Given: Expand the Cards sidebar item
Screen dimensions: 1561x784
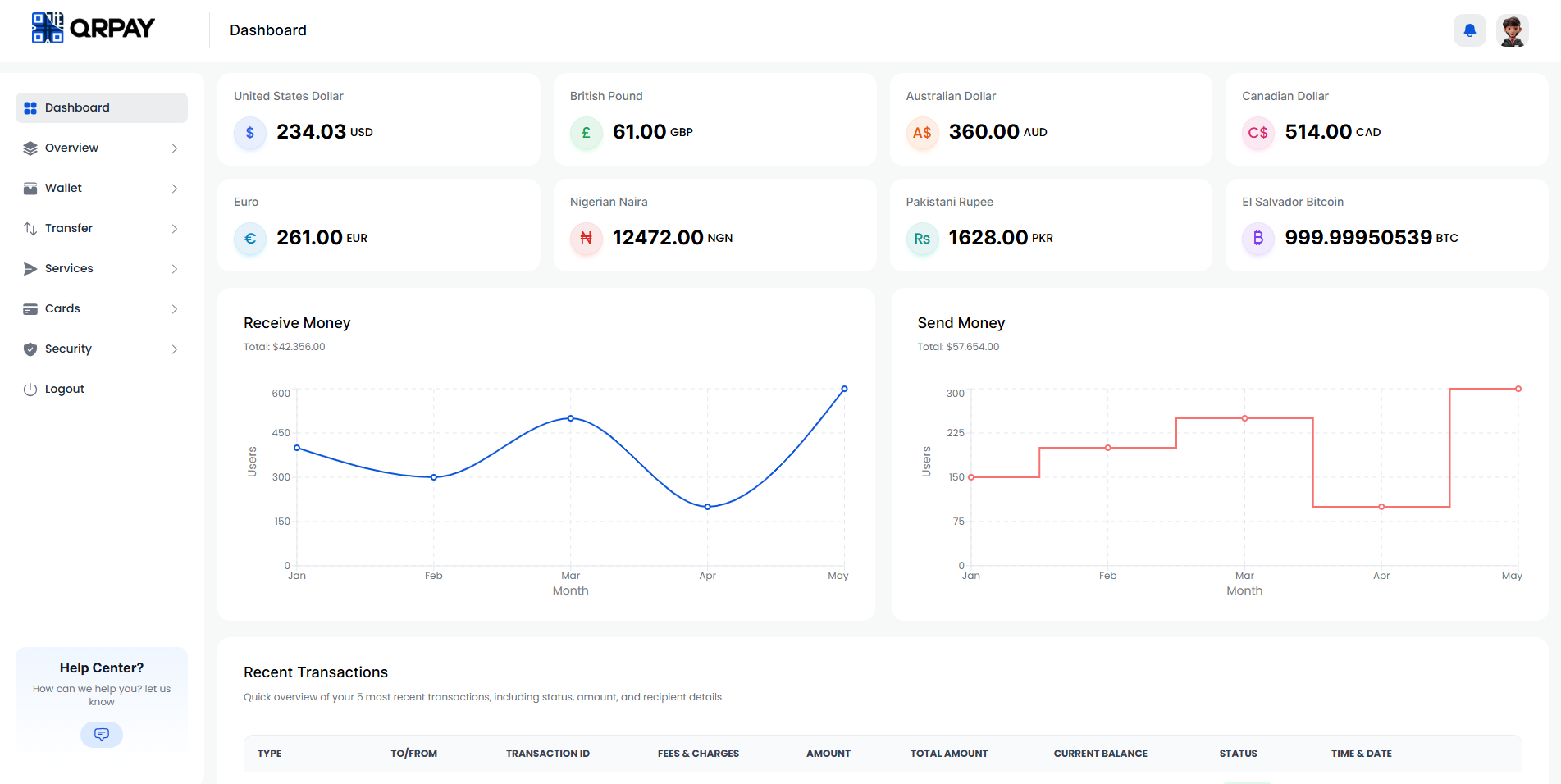Looking at the screenshot, I should point(174,308).
